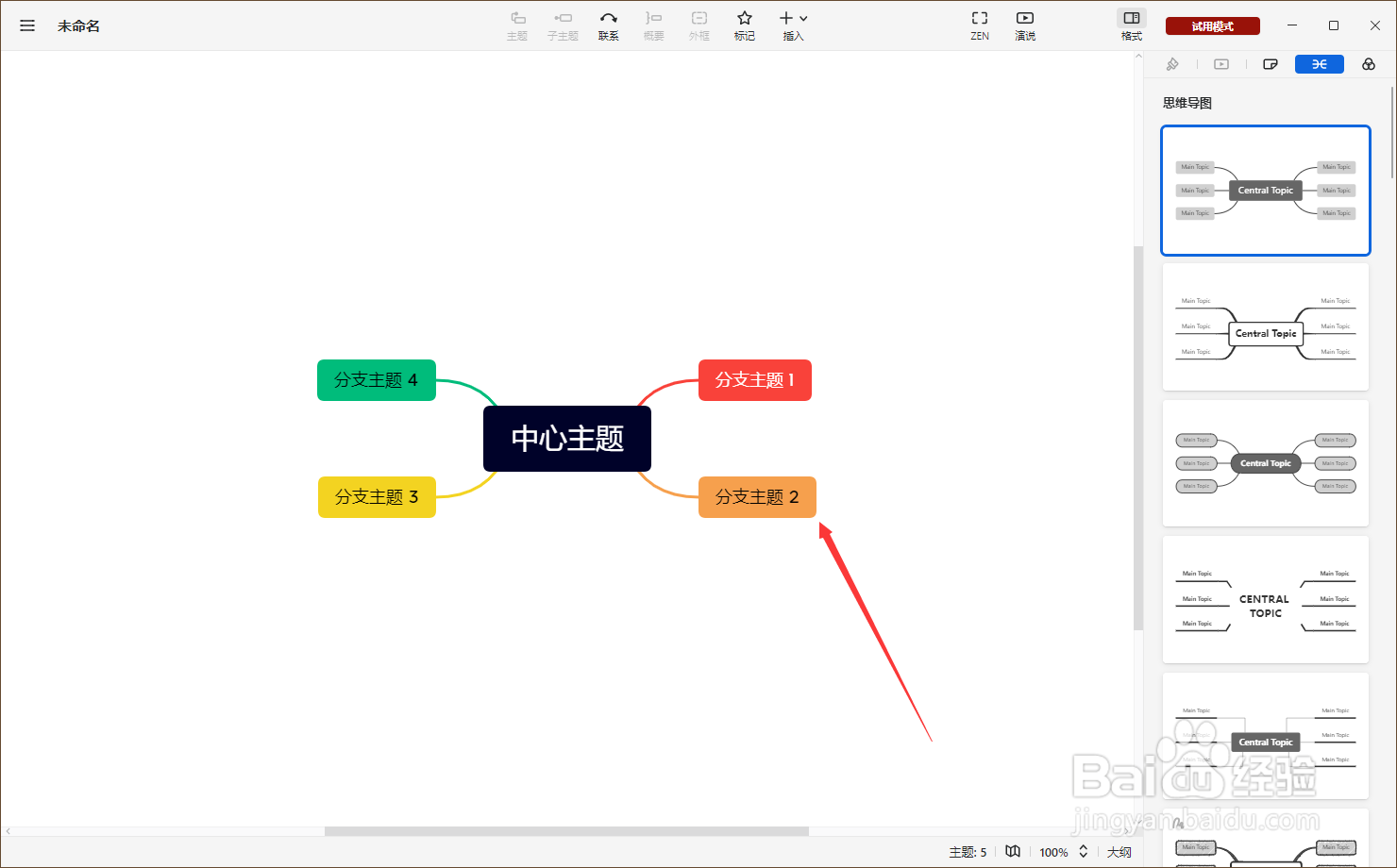Switch to the color theme tab

click(x=1369, y=64)
